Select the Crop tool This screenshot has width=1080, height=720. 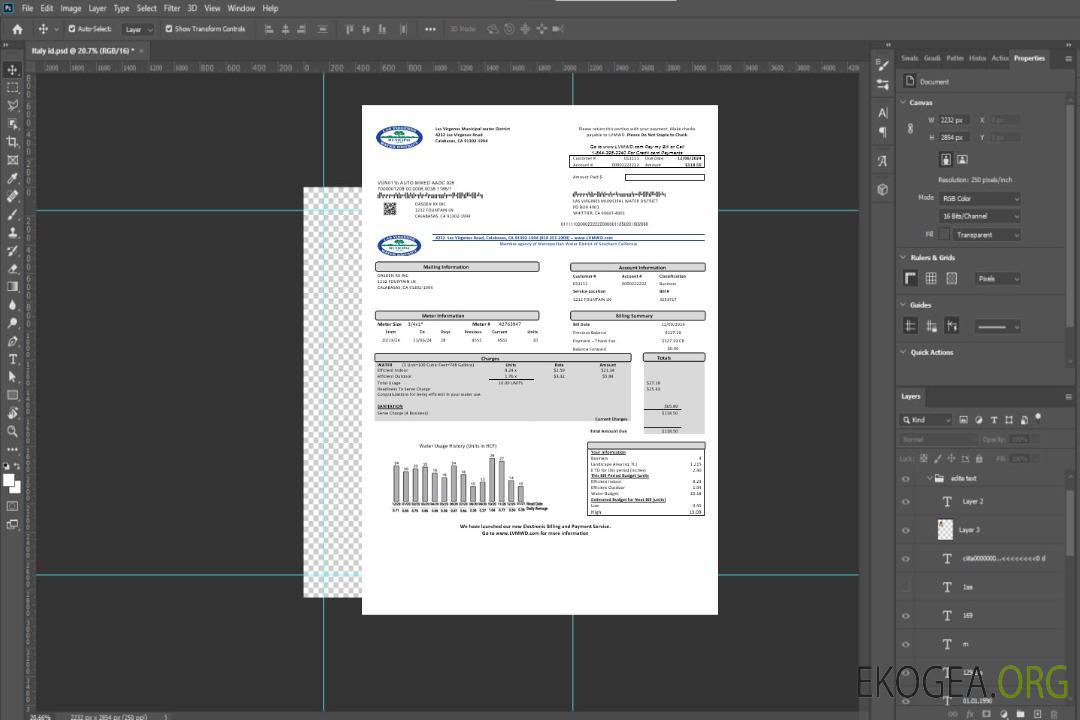[x=12, y=142]
